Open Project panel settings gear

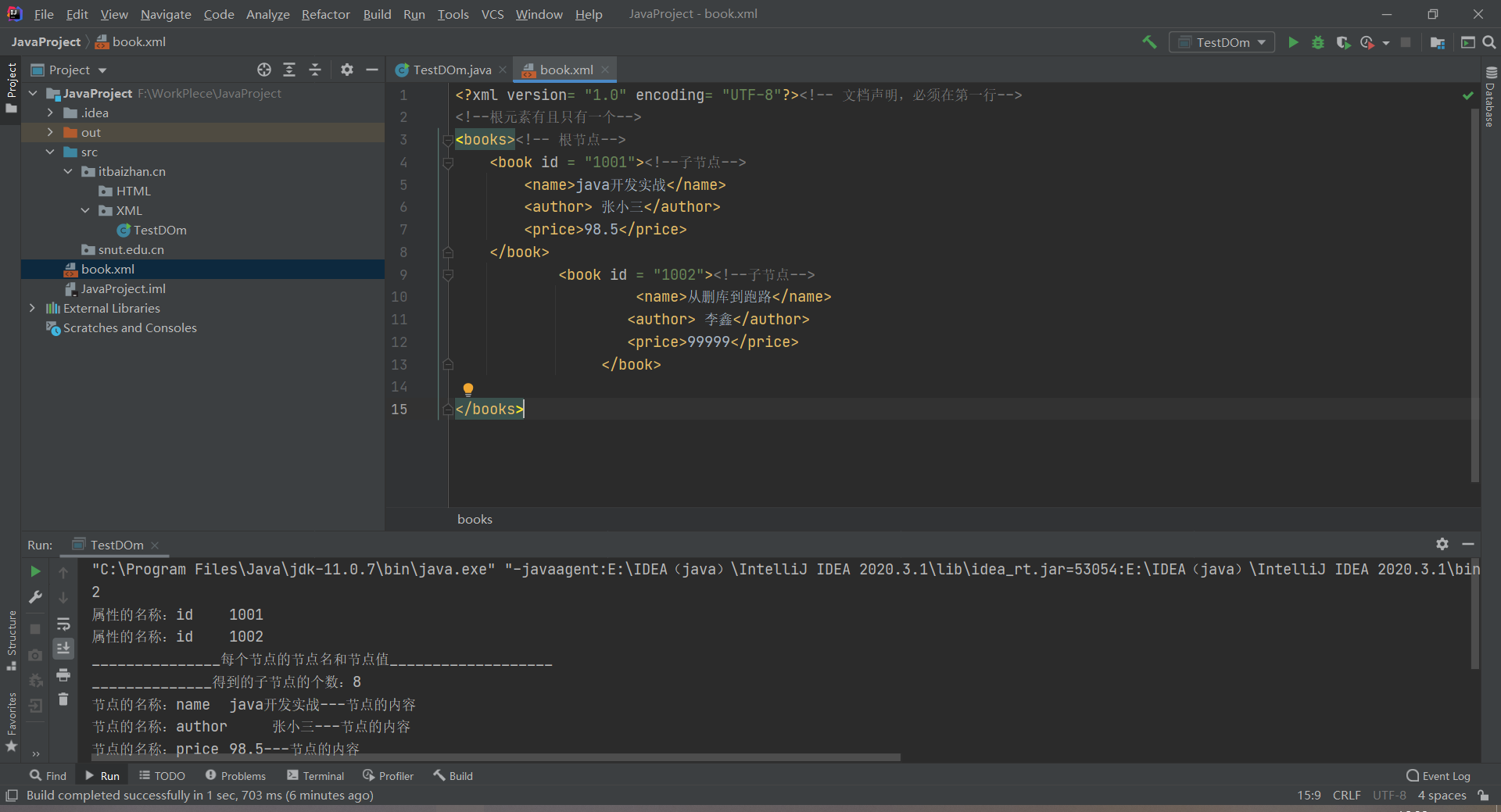point(347,70)
